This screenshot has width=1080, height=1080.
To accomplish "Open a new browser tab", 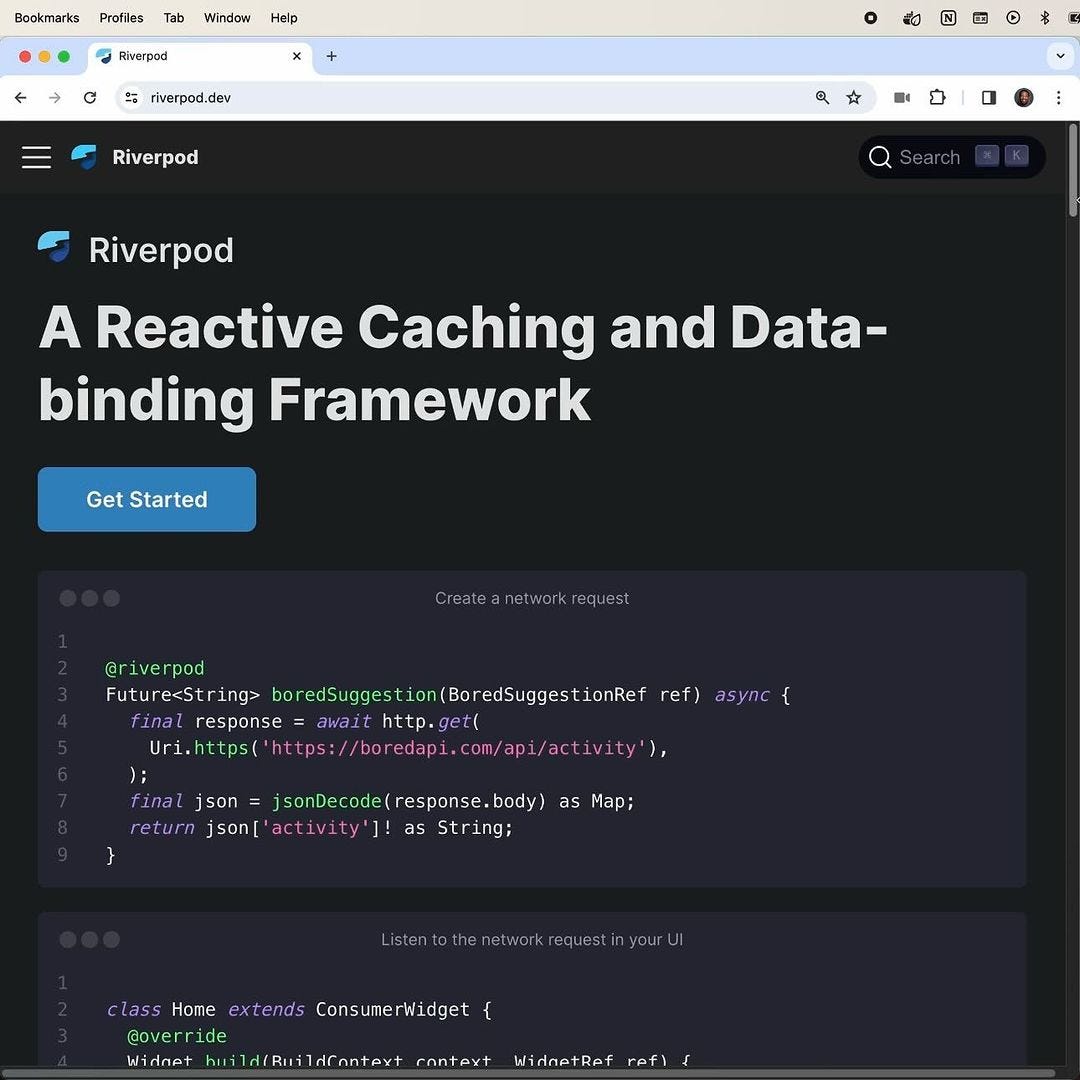I will tap(331, 56).
